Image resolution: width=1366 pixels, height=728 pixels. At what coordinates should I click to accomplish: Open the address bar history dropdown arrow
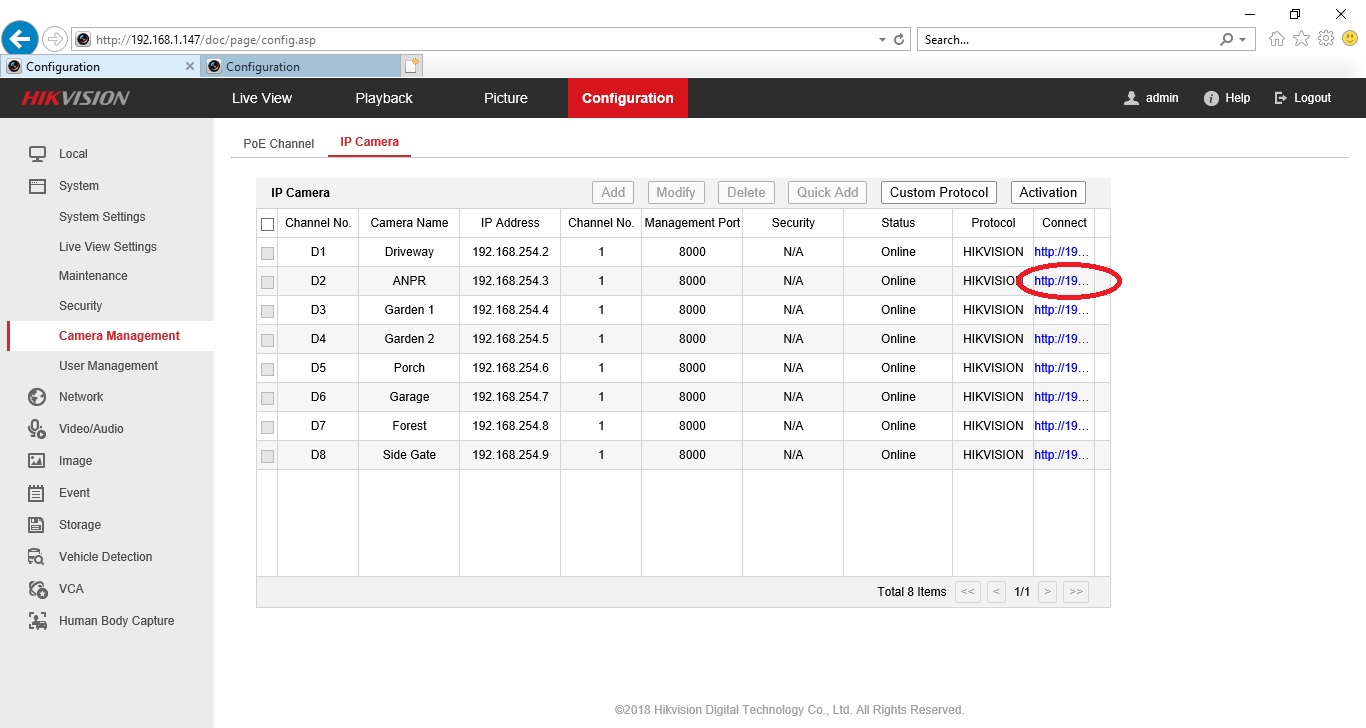881,40
